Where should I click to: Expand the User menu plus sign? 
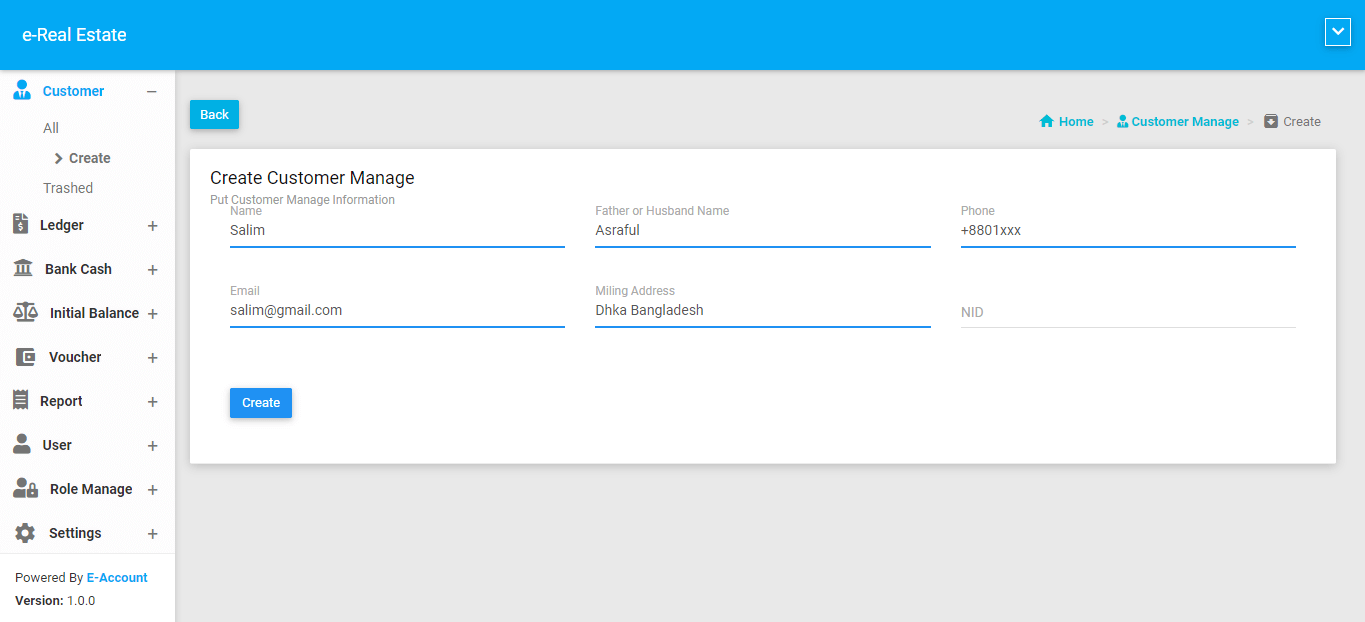click(x=152, y=446)
